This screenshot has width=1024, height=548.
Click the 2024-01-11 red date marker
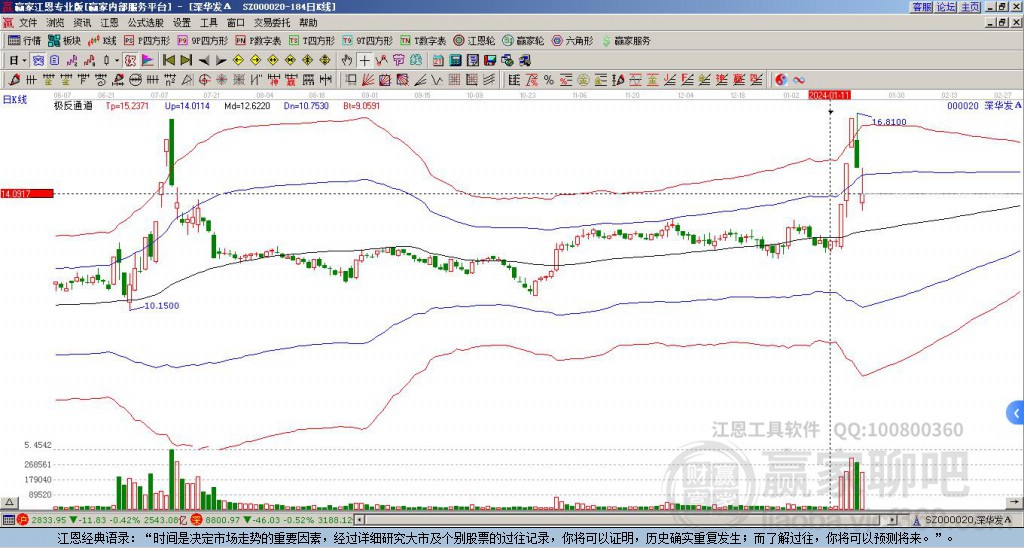click(830, 95)
